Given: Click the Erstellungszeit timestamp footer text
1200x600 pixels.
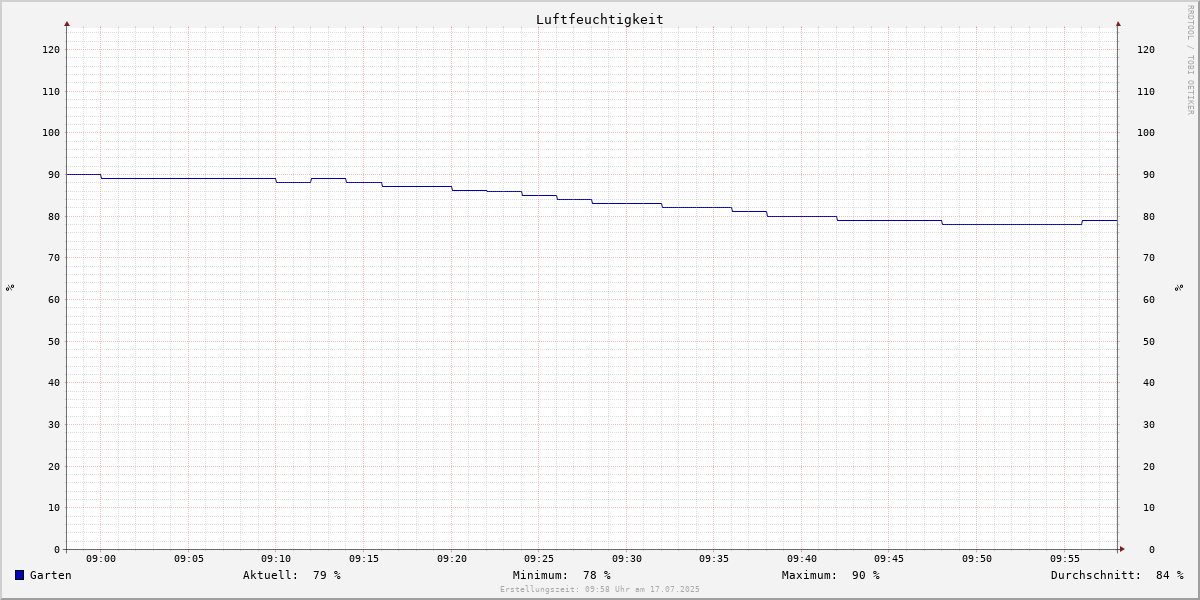Looking at the screenshot, I should pos(600,590).
